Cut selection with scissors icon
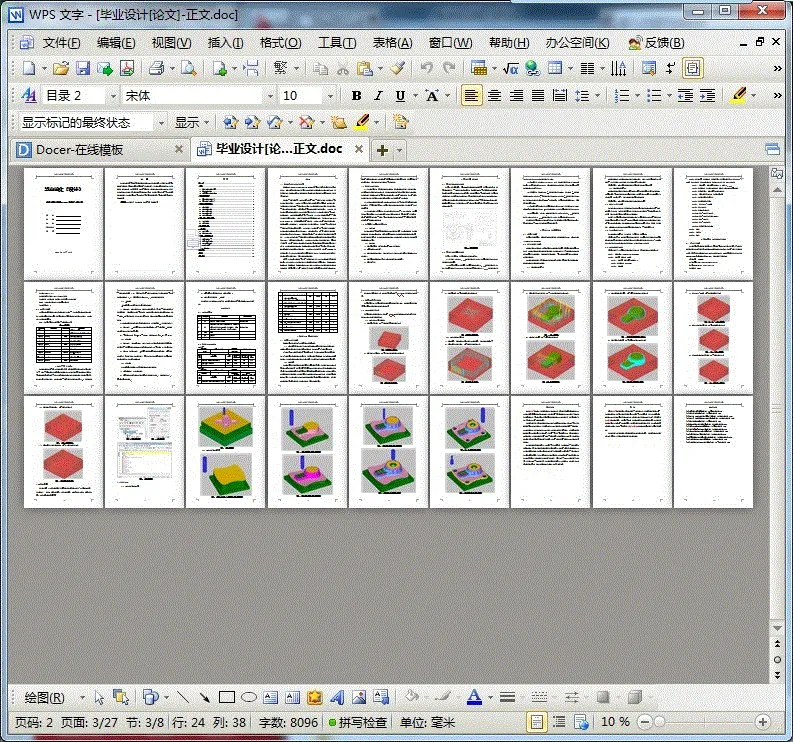793x742 pixels. click(x=343, y=68)
